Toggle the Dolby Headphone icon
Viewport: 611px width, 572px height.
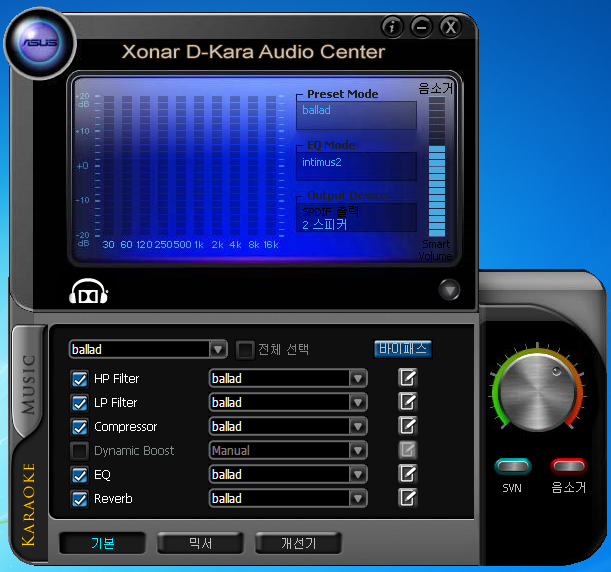click(x=88, y=291)
